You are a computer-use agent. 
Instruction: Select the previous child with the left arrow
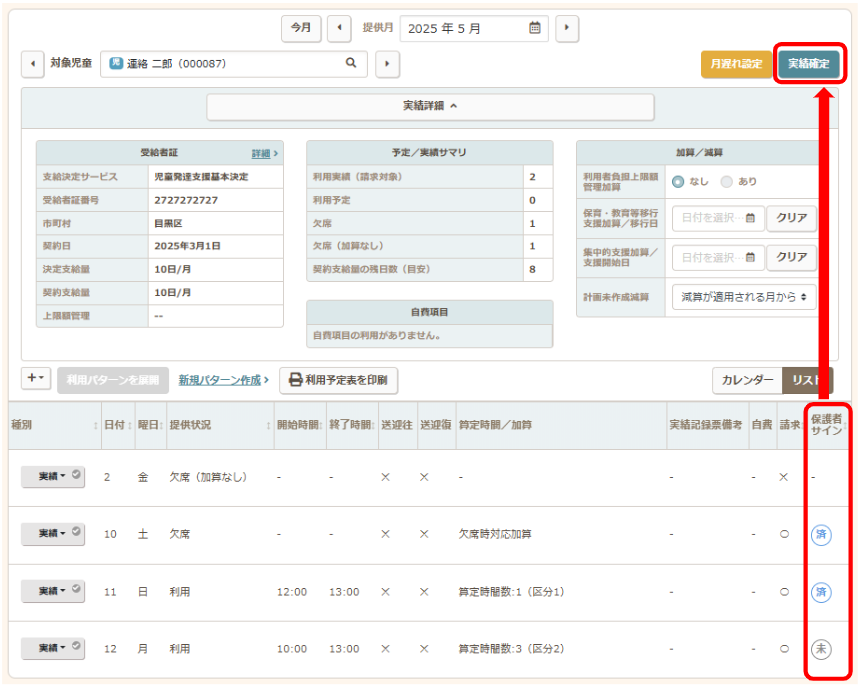pos(33,64)
